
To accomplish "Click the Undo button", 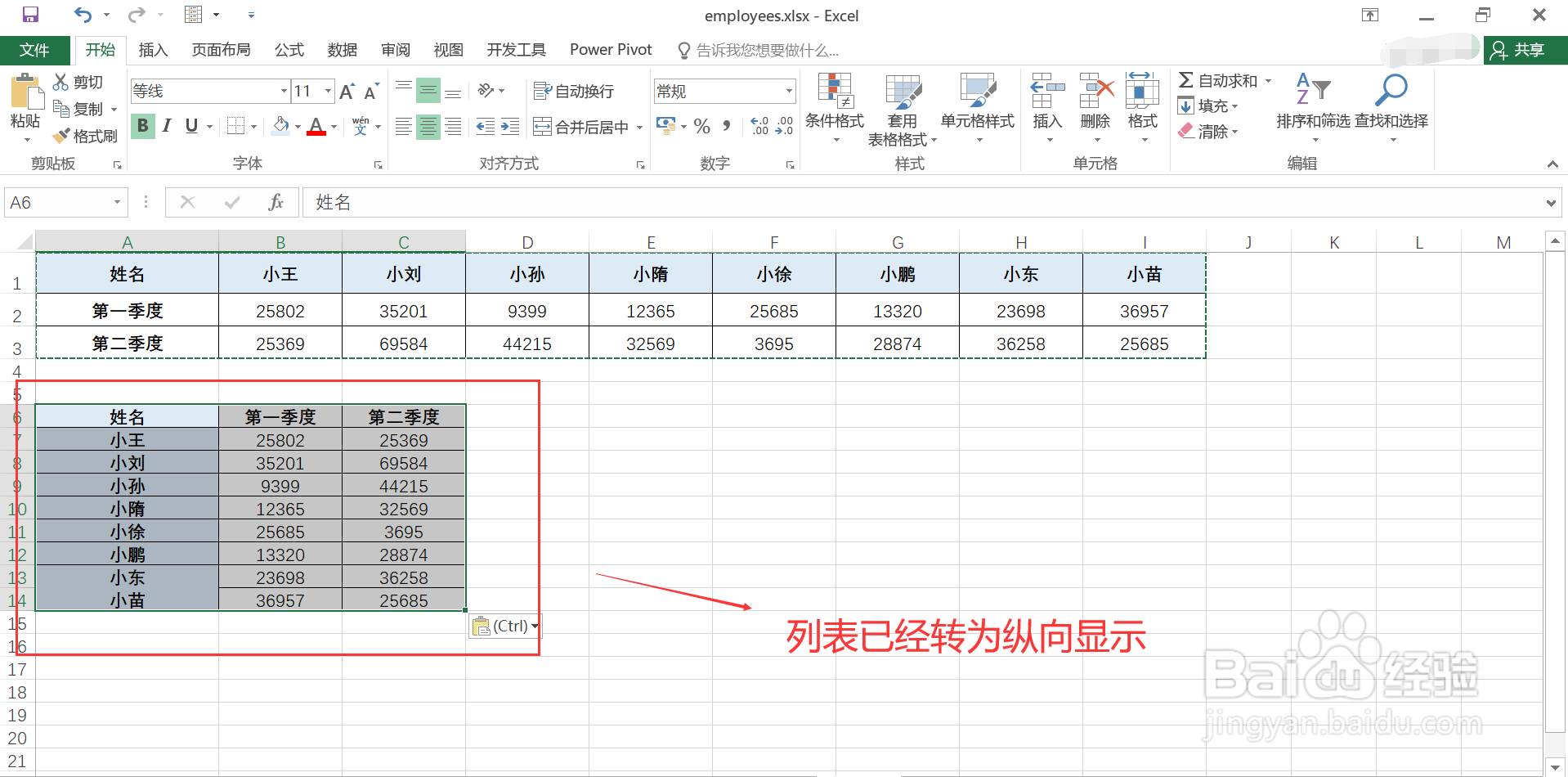I will coord(81,14).
